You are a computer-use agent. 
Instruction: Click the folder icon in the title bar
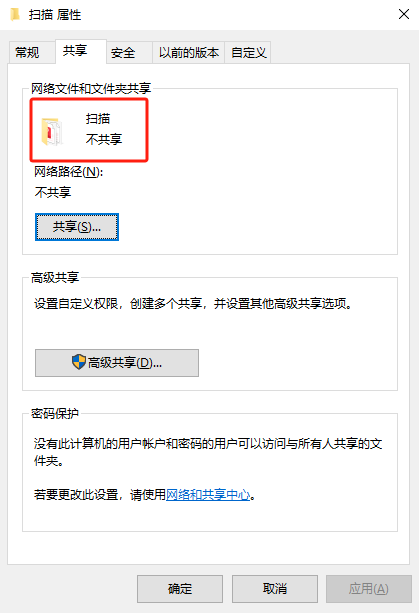pyautogui.click(x=15, y=14)
